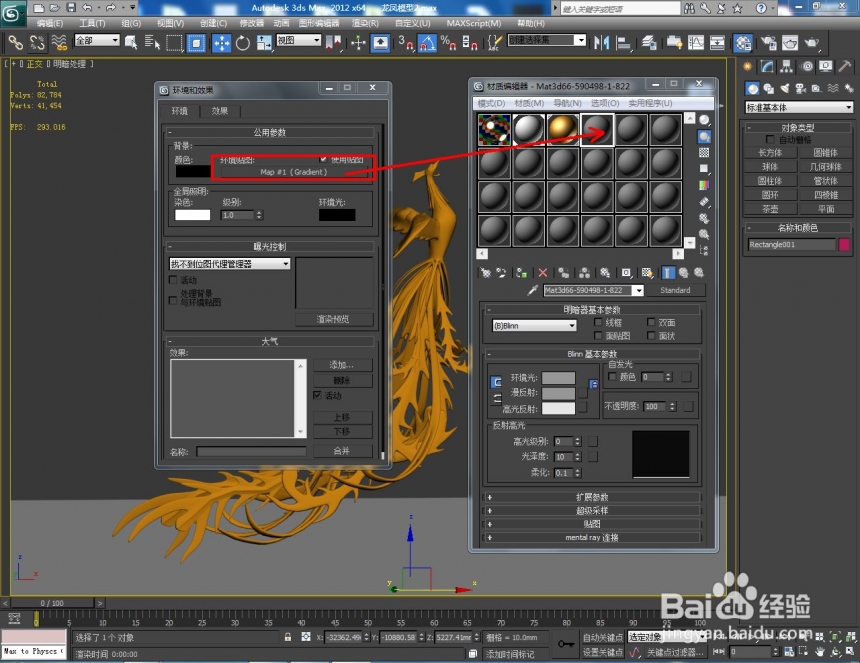Open 标准基本体 category dropdown

click(x=799, y=107)
